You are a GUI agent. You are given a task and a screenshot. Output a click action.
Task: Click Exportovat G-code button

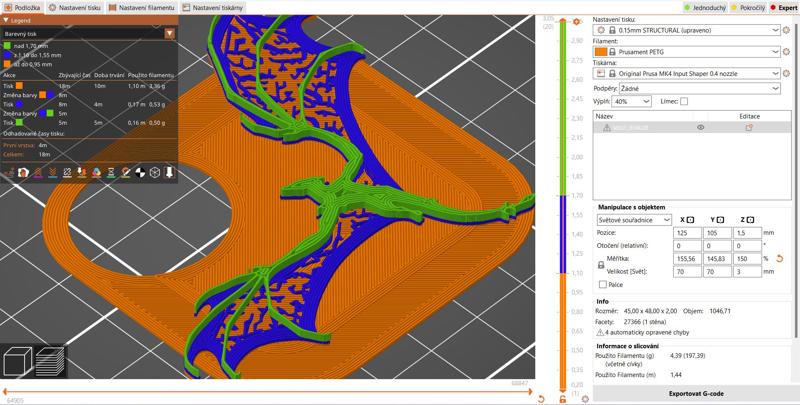pos(696,394)
